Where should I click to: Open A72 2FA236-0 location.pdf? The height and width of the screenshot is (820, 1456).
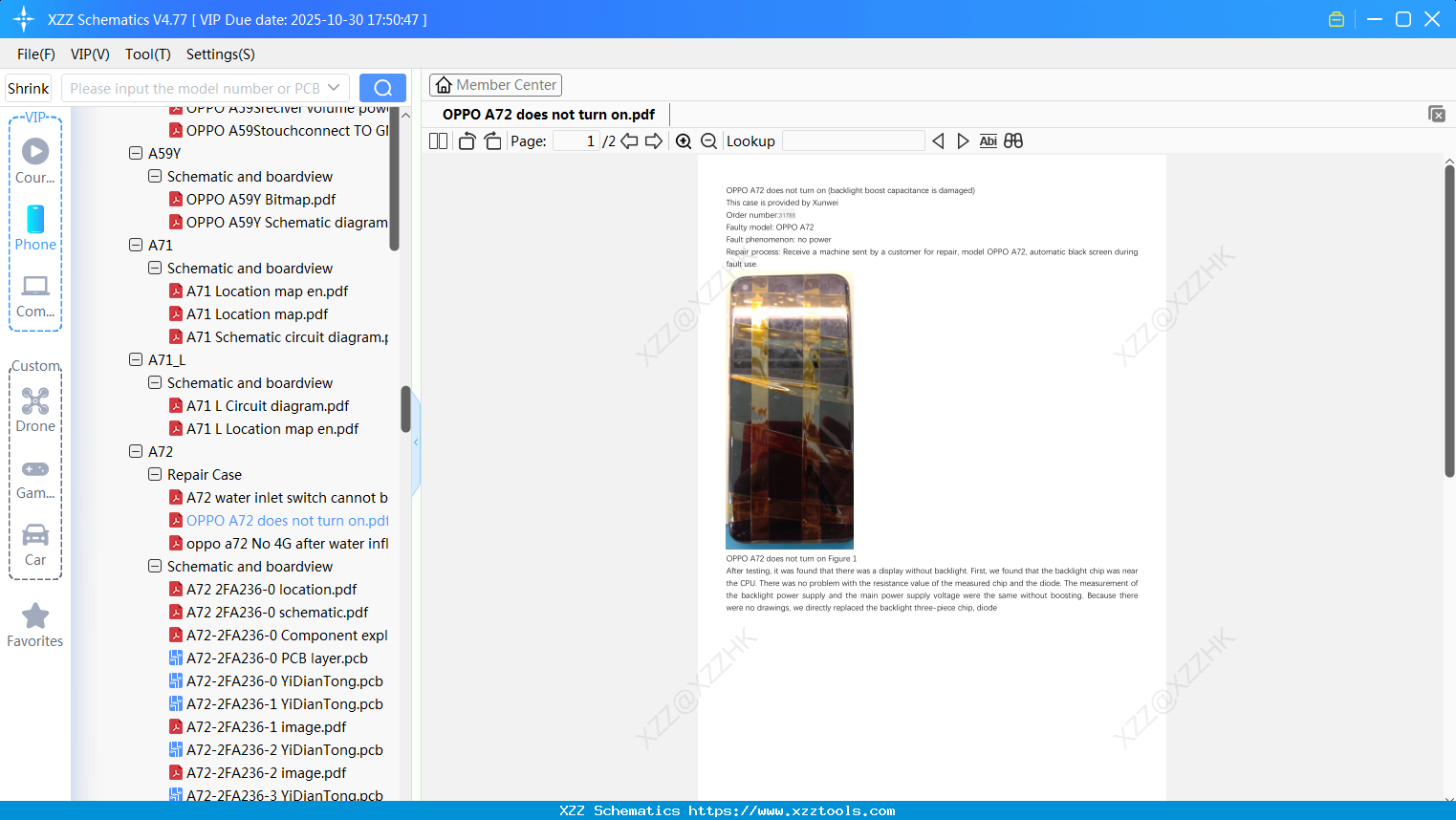pyautogui.click(x=272, y=589)
